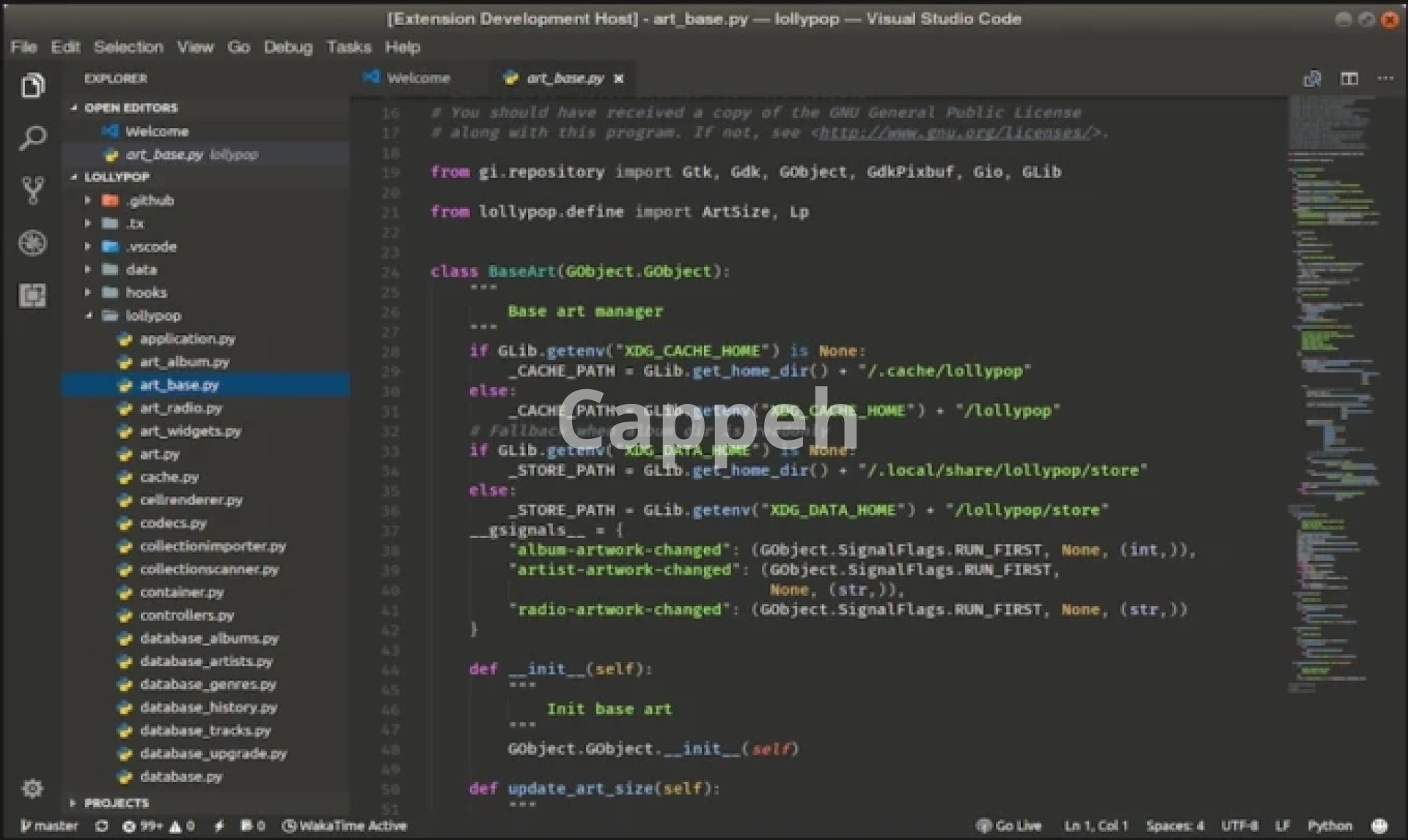Image resolution: width=1408 pixels, height=840 pixels.
Task: Click the Split Editor icon
Action: click(x=1349, y=78)
